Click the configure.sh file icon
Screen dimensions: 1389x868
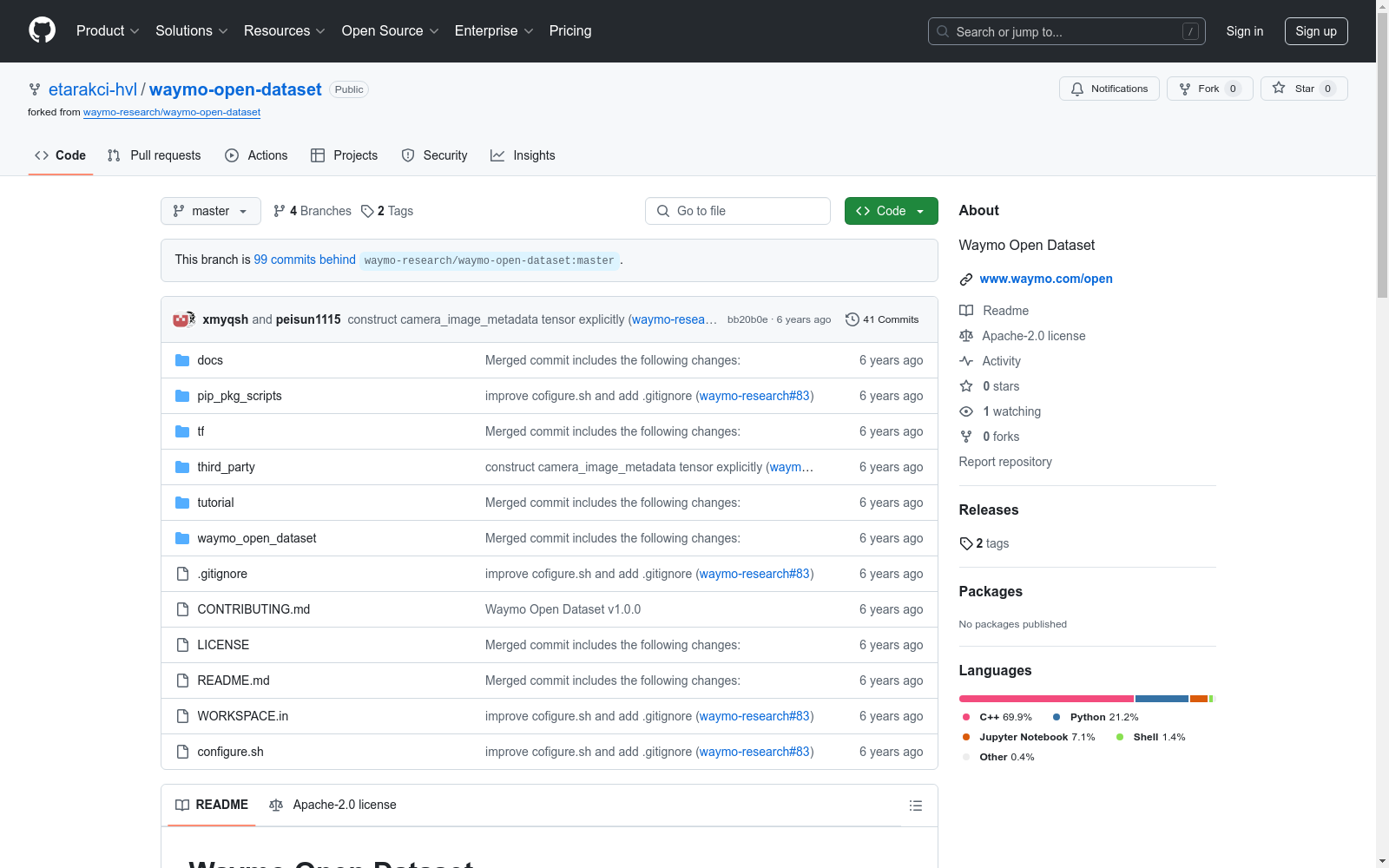click(x=182, y=752)
